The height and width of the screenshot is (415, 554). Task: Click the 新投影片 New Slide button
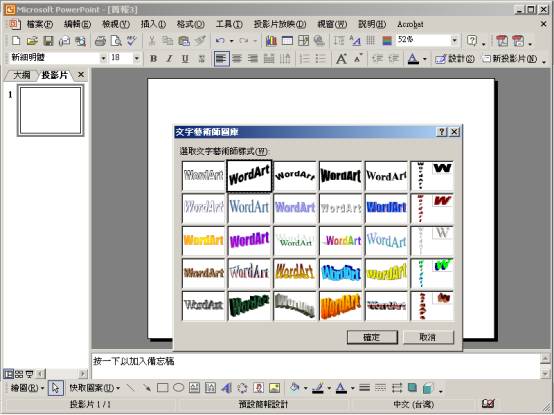510,59
